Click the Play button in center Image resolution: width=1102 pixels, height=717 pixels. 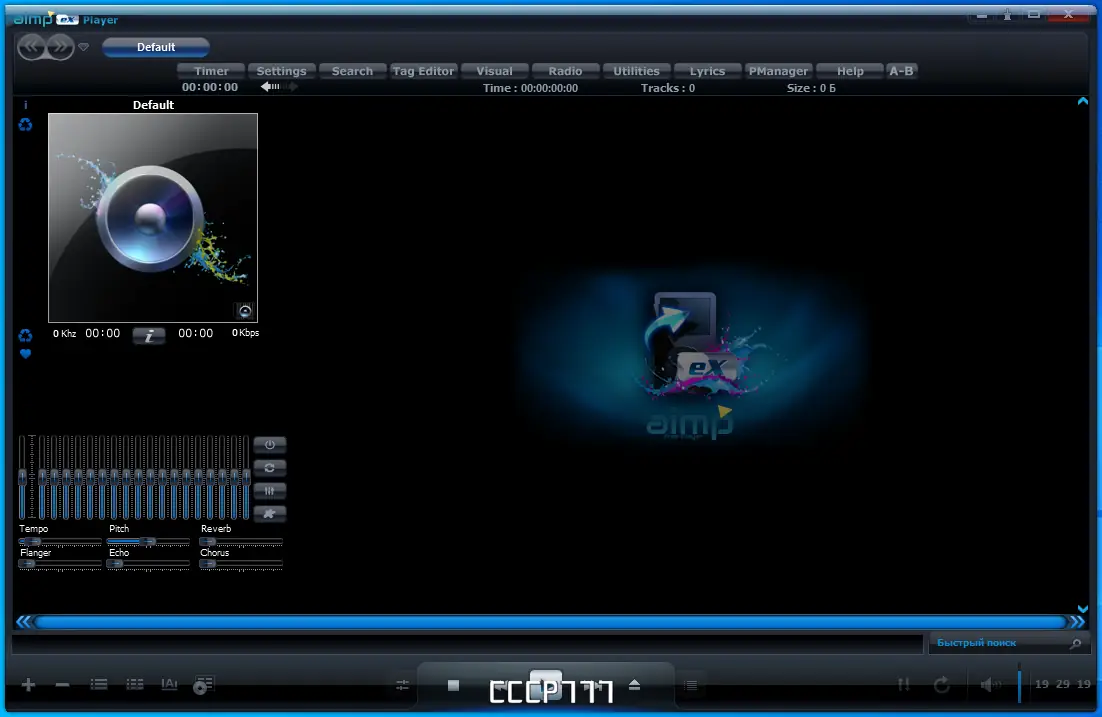(546, 685)
